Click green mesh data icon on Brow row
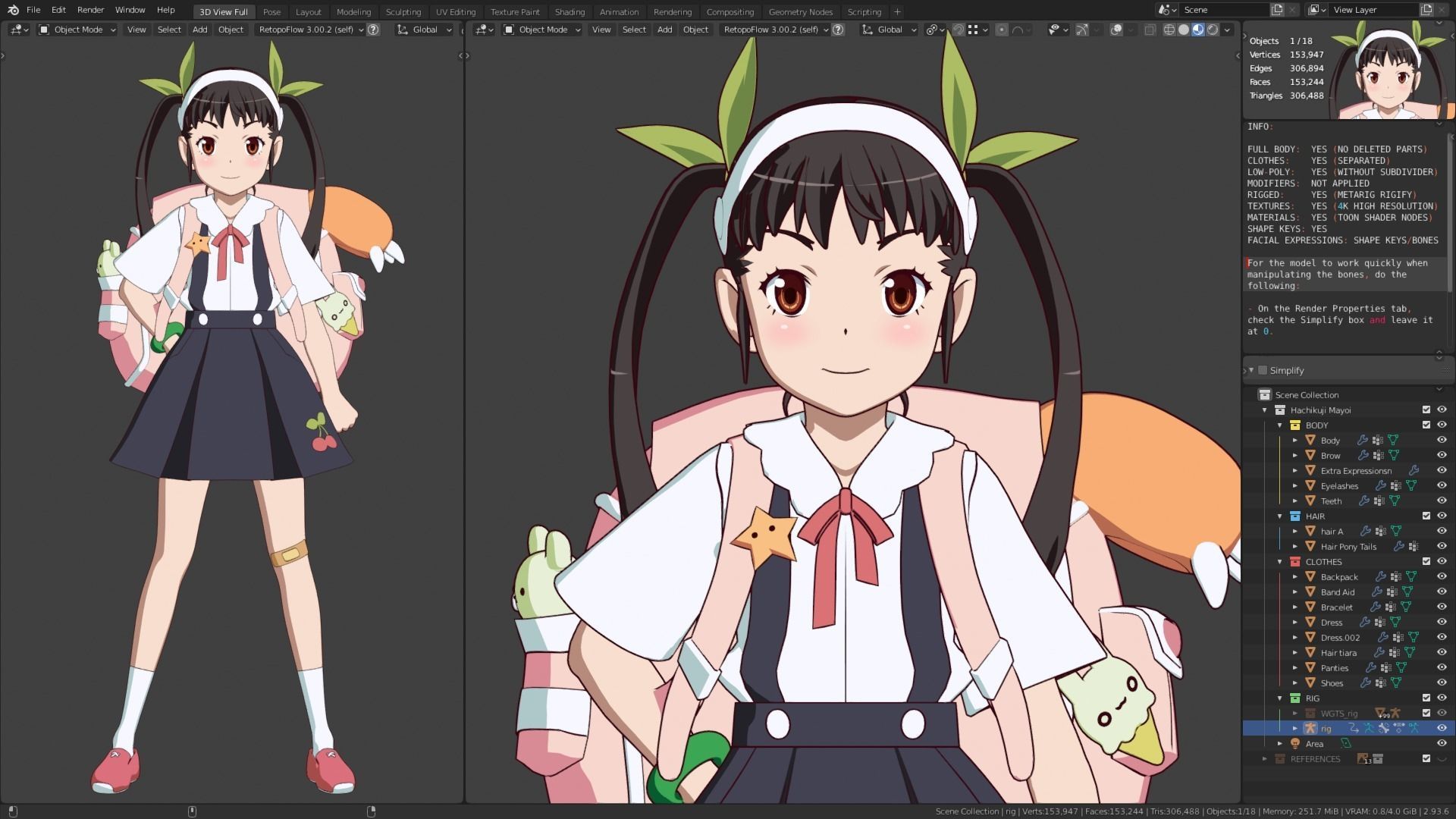This screenshot has width=1456, height=819. (x=1393, y=455)
